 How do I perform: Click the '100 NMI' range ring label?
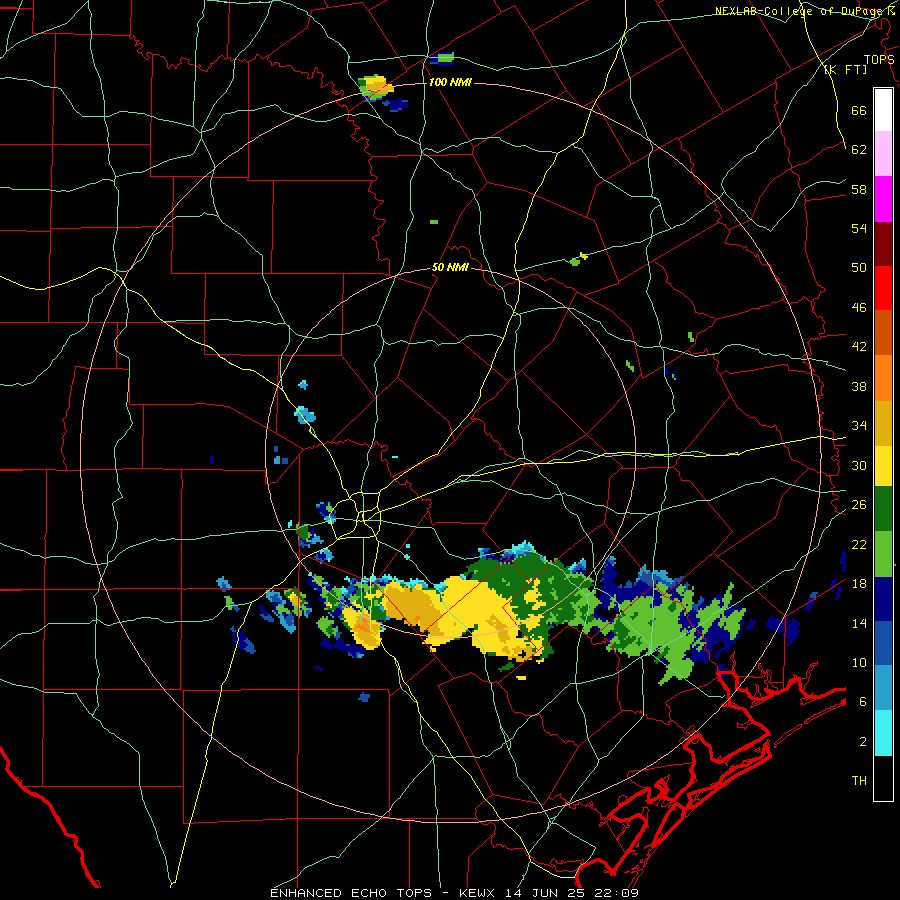(x=449, y=82)
